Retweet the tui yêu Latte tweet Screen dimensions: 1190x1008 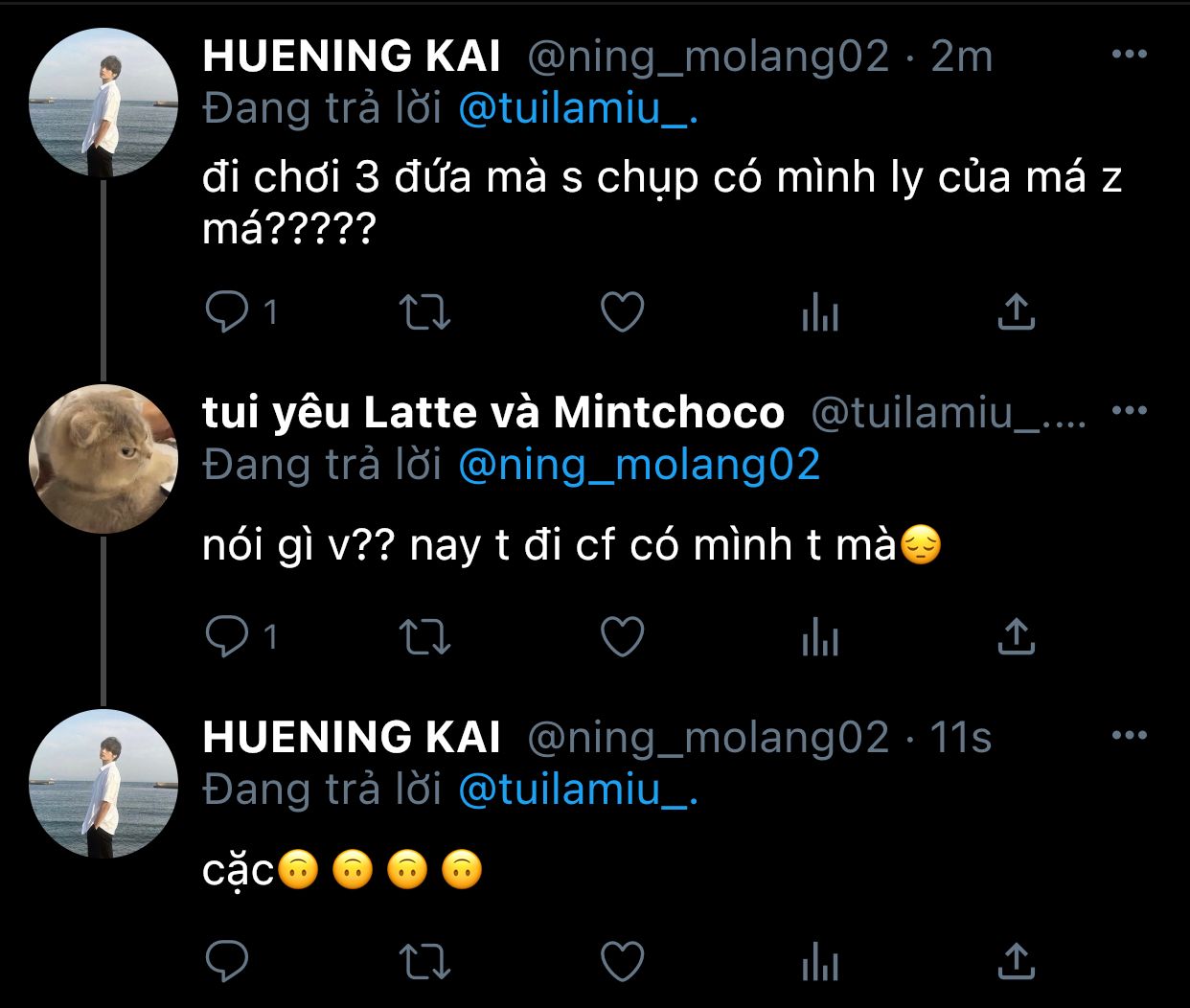click(x=423, y=637)
